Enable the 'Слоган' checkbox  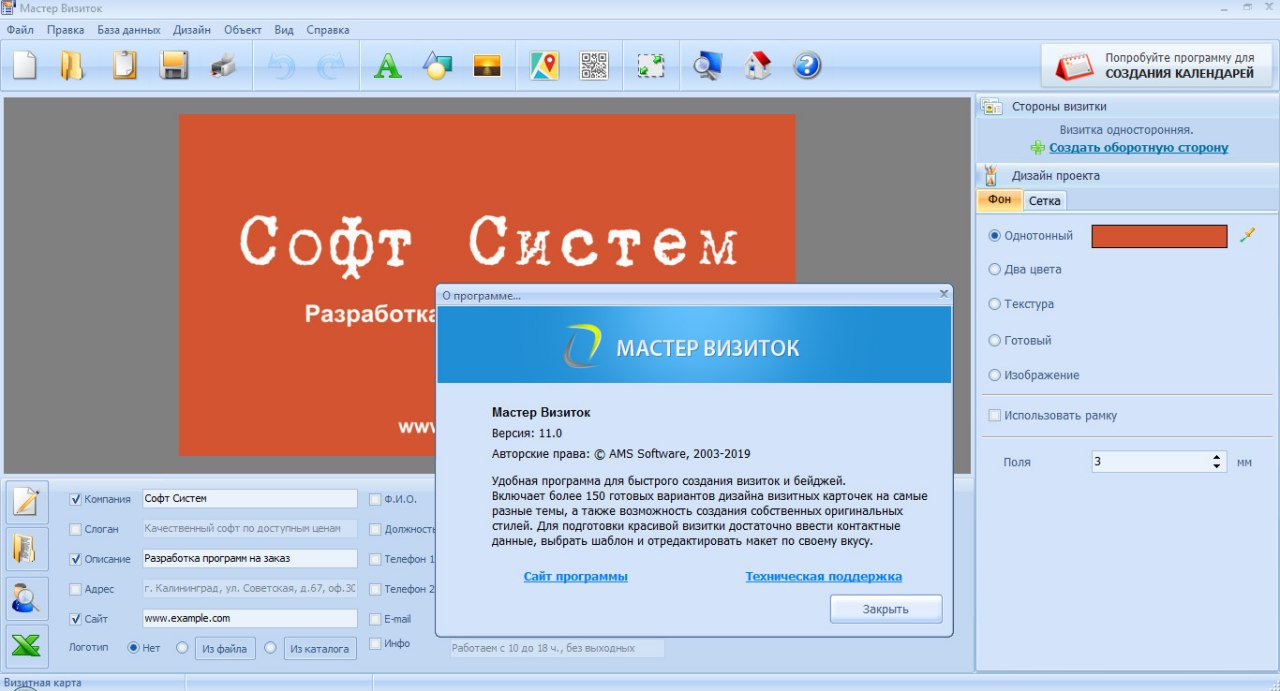pyautogui.click(x=76, y=529)
